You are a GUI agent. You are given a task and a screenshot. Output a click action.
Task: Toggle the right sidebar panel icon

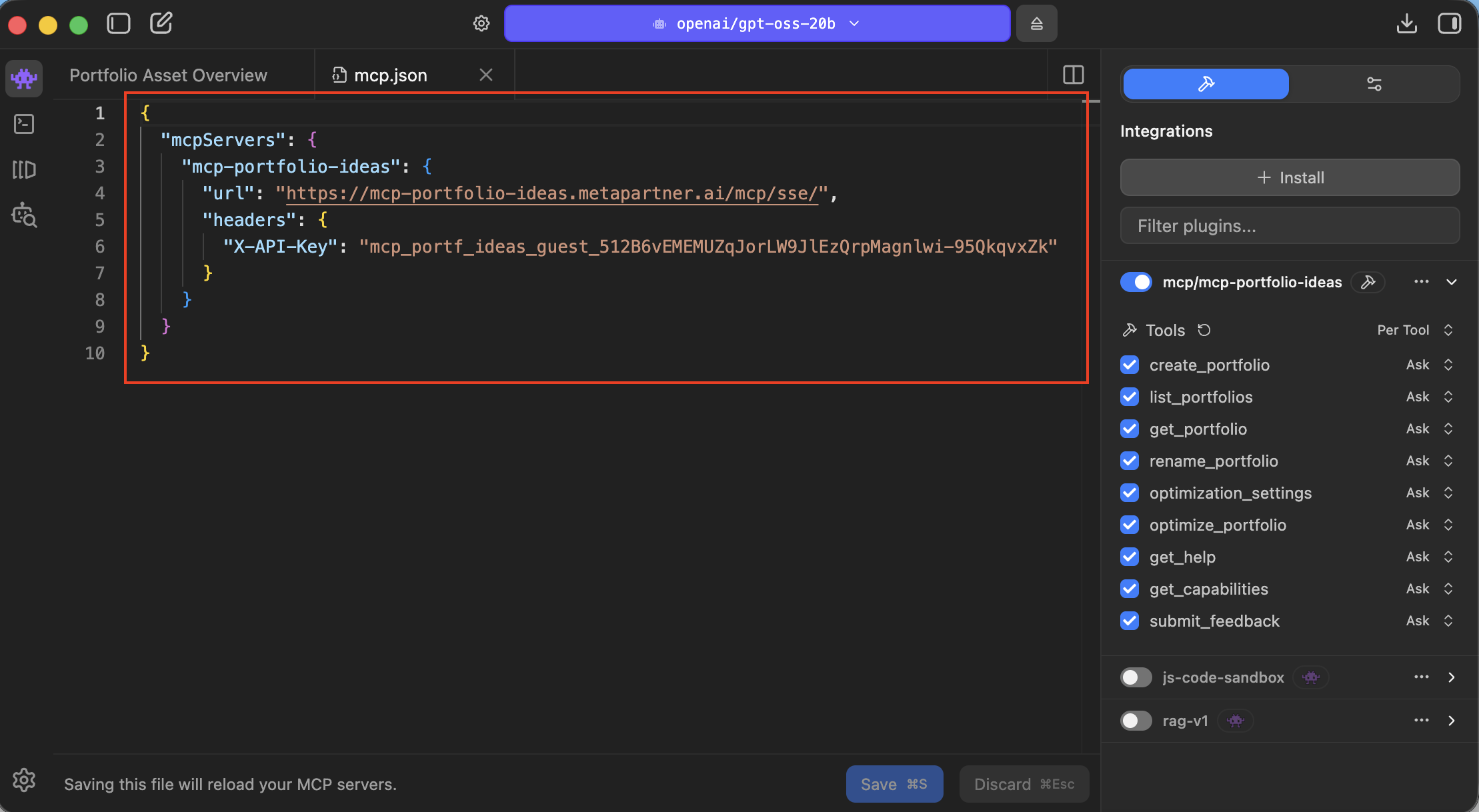tap(1450, 24)
